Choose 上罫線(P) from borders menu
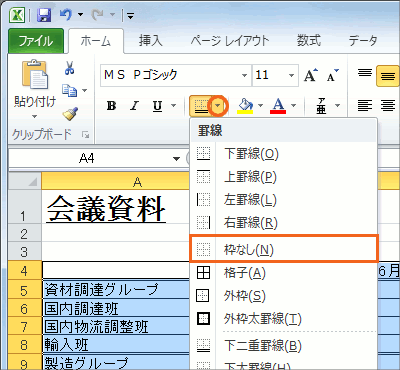 [x=283, y=177]
